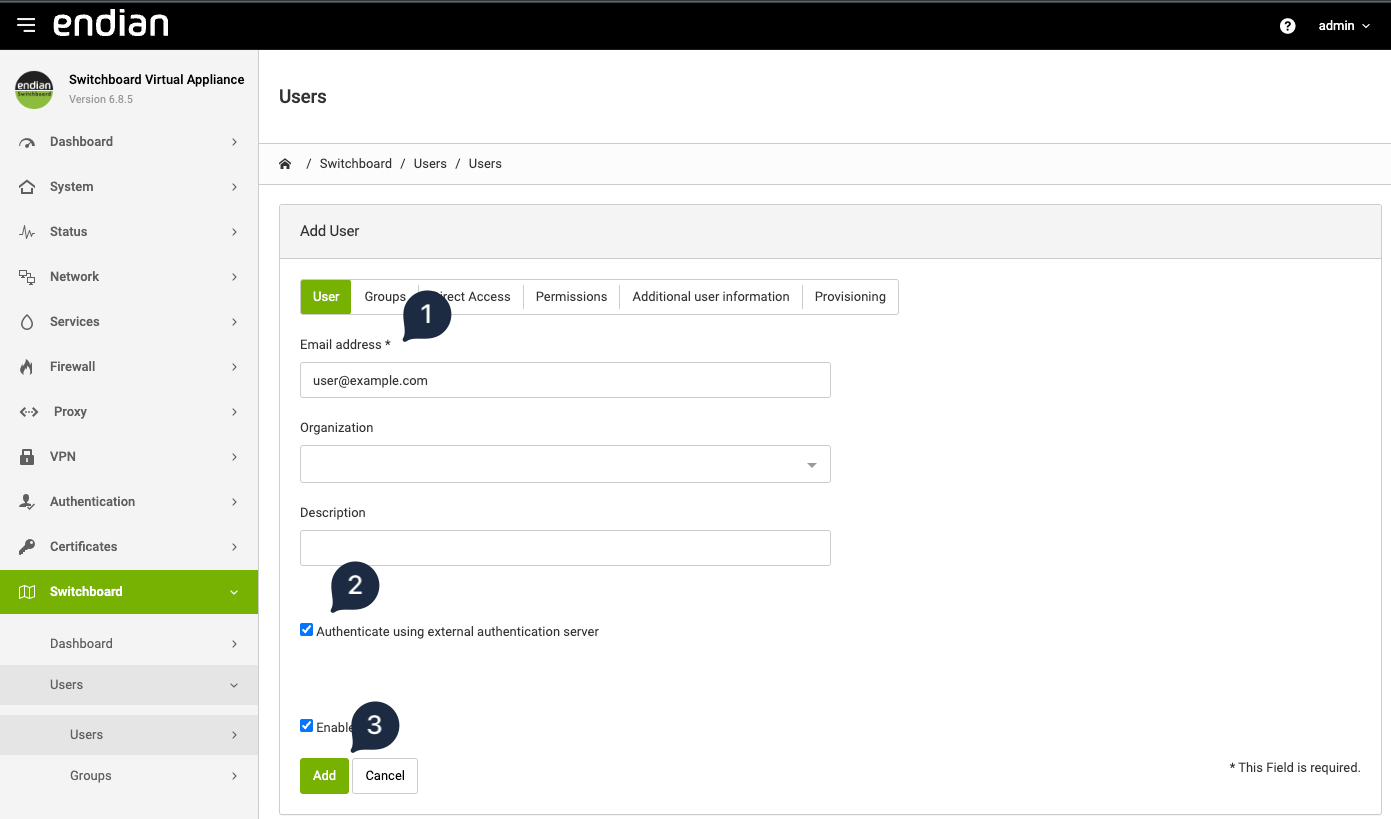The width and height of the screenshot is (1391, 819).
Task: Click the Description text field
Action: [x=565, y=548]
